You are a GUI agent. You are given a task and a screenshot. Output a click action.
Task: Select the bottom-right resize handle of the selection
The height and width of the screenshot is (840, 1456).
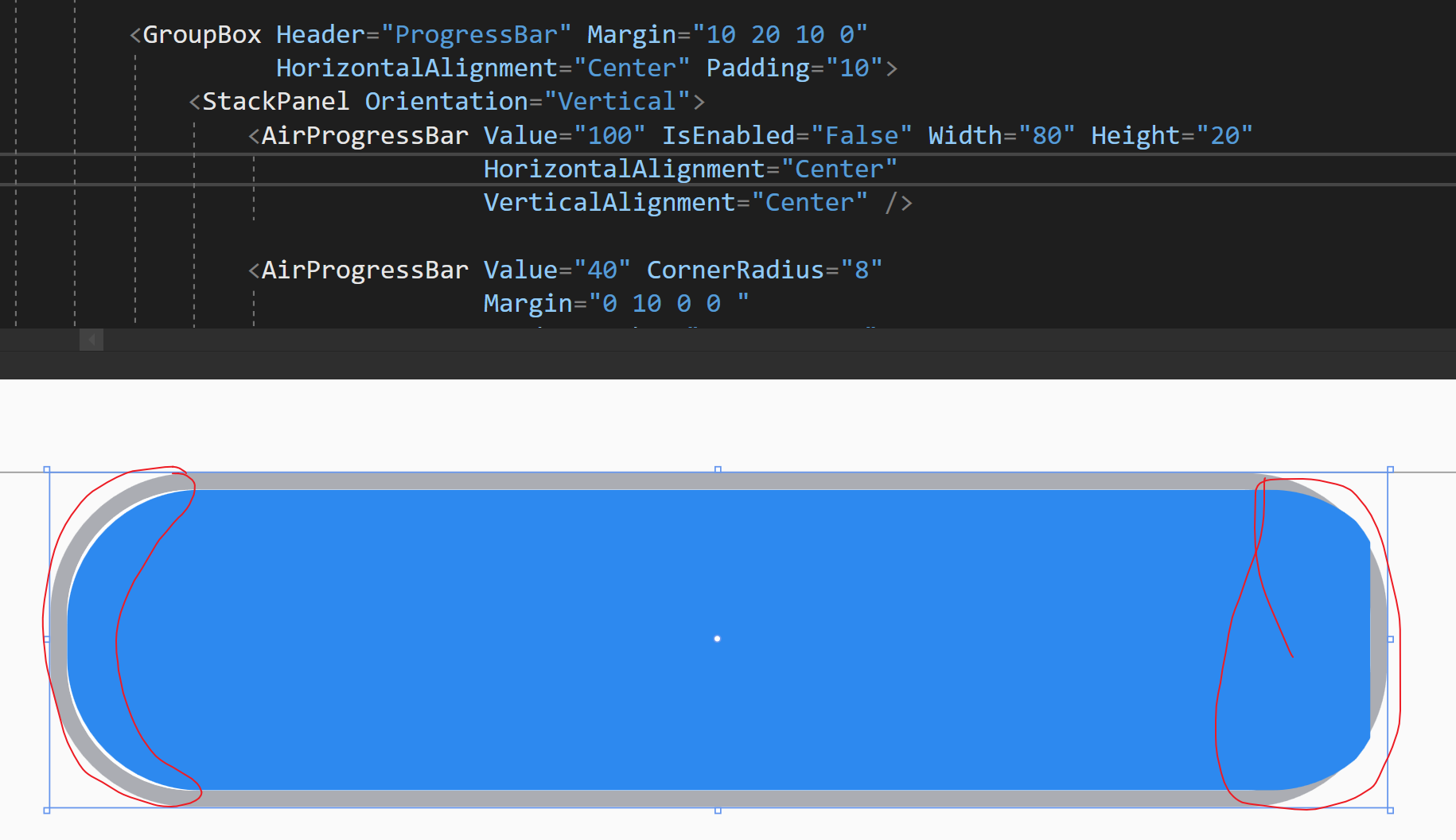click(x=1390, y=810)
